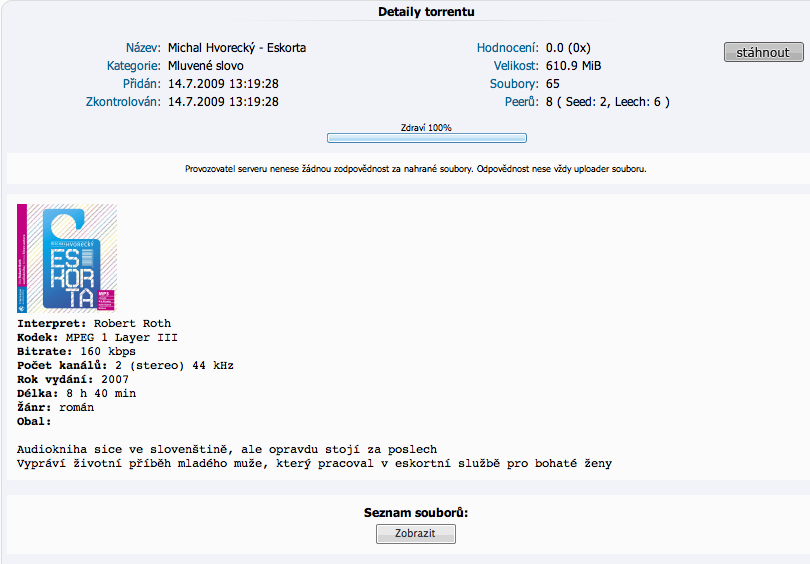Image resolution: width=810 pixels, height=564 pixels.
Task: Click the Interpret: Robert Roth line
Action: click(94, 323)
